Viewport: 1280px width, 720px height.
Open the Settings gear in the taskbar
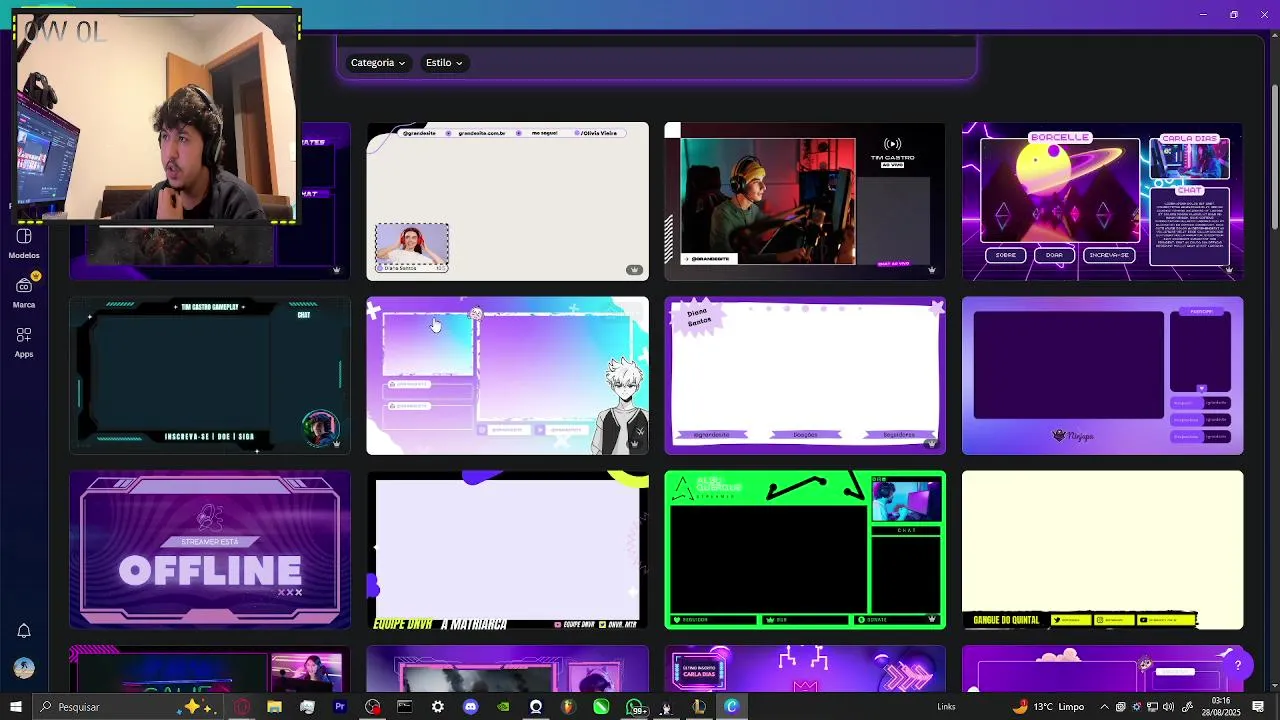[x=437, y=707]
